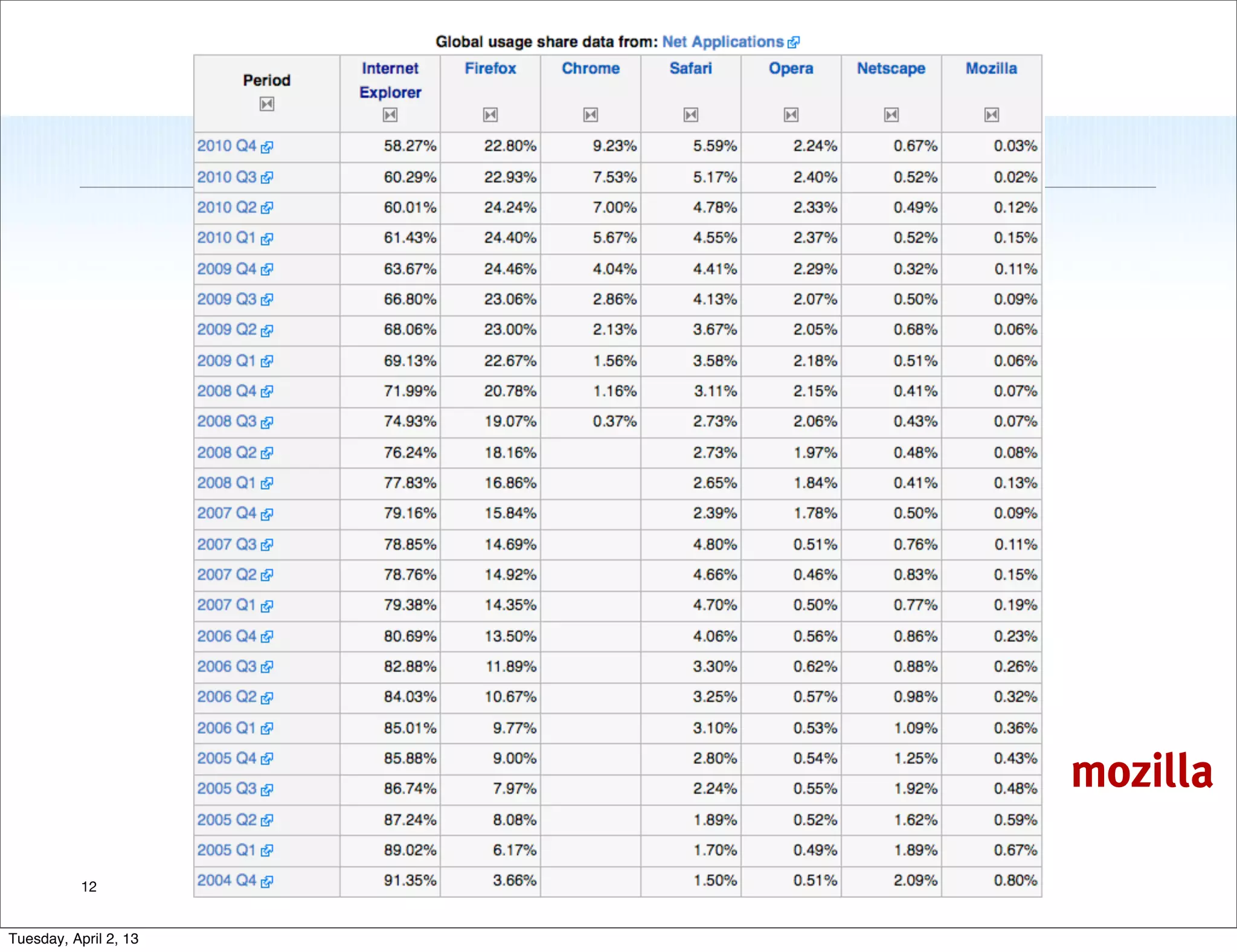This screenshot has width=1237, height=952.
Task: Open the 2008 Q3 period link
Action: click(227, 422)
